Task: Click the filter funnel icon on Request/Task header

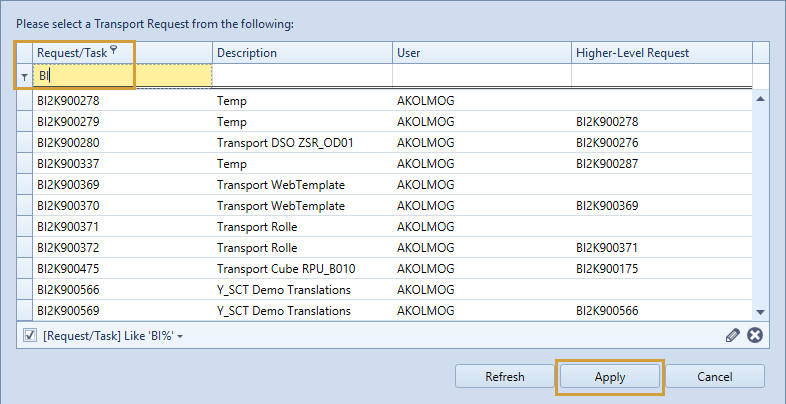Action: [x=114, y=50]
